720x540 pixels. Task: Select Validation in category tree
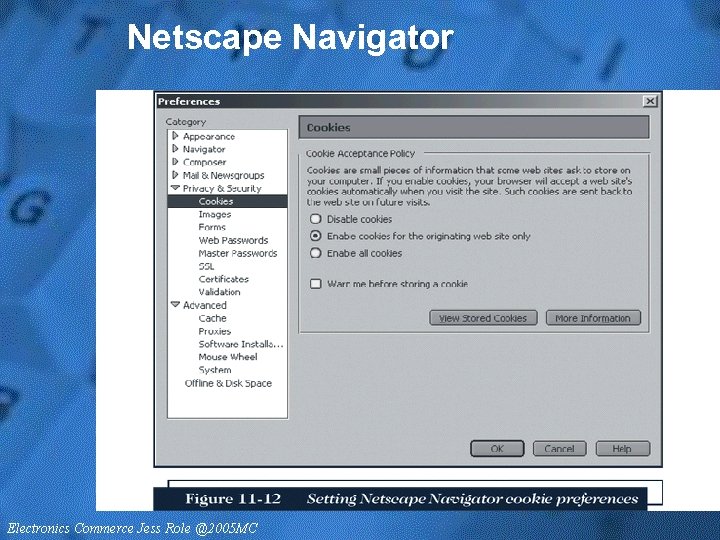point(219,292)
